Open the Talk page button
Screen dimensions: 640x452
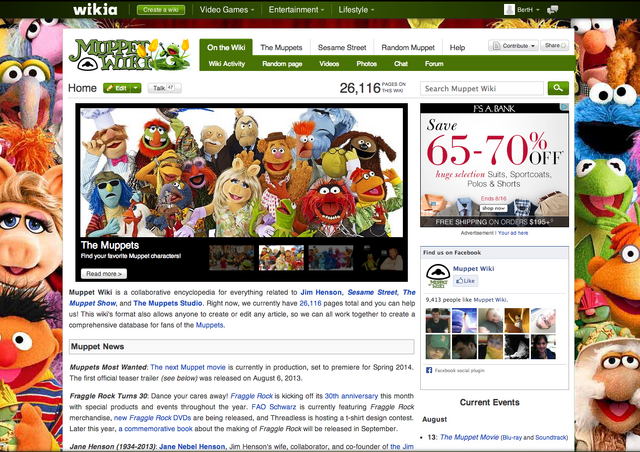[x=164, y=88]
